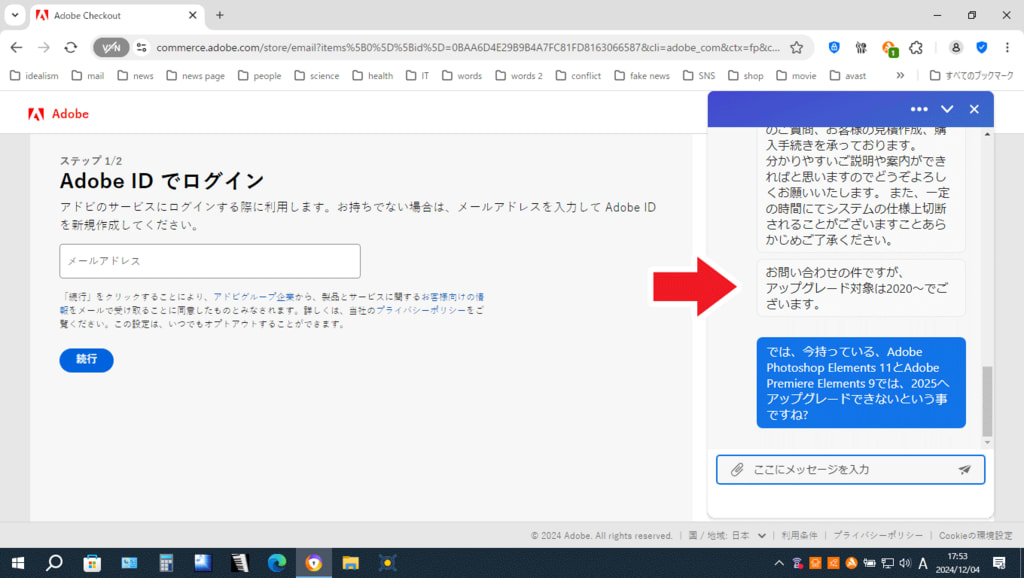Click the chat scrollbar thumb
The height and width of the screenshot is (578, 1024).
click(x=987, y=401)
